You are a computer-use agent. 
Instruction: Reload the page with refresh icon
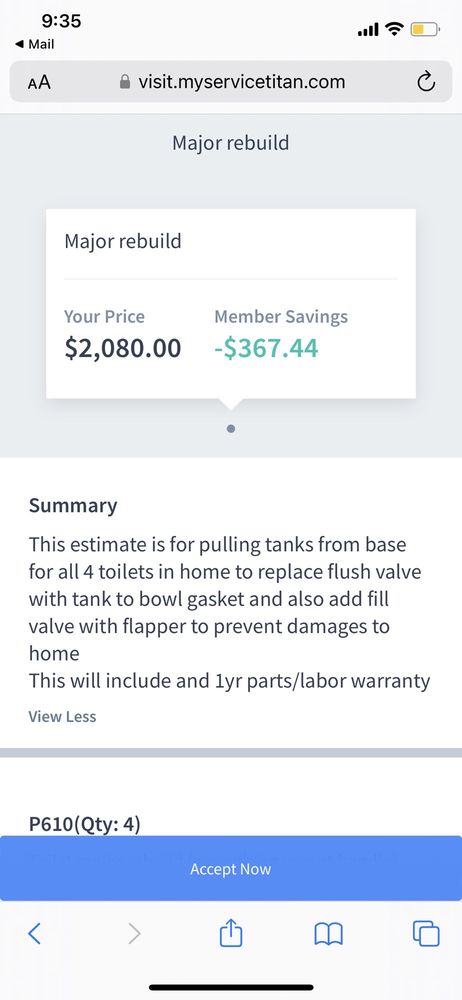[x=426, y=82]
